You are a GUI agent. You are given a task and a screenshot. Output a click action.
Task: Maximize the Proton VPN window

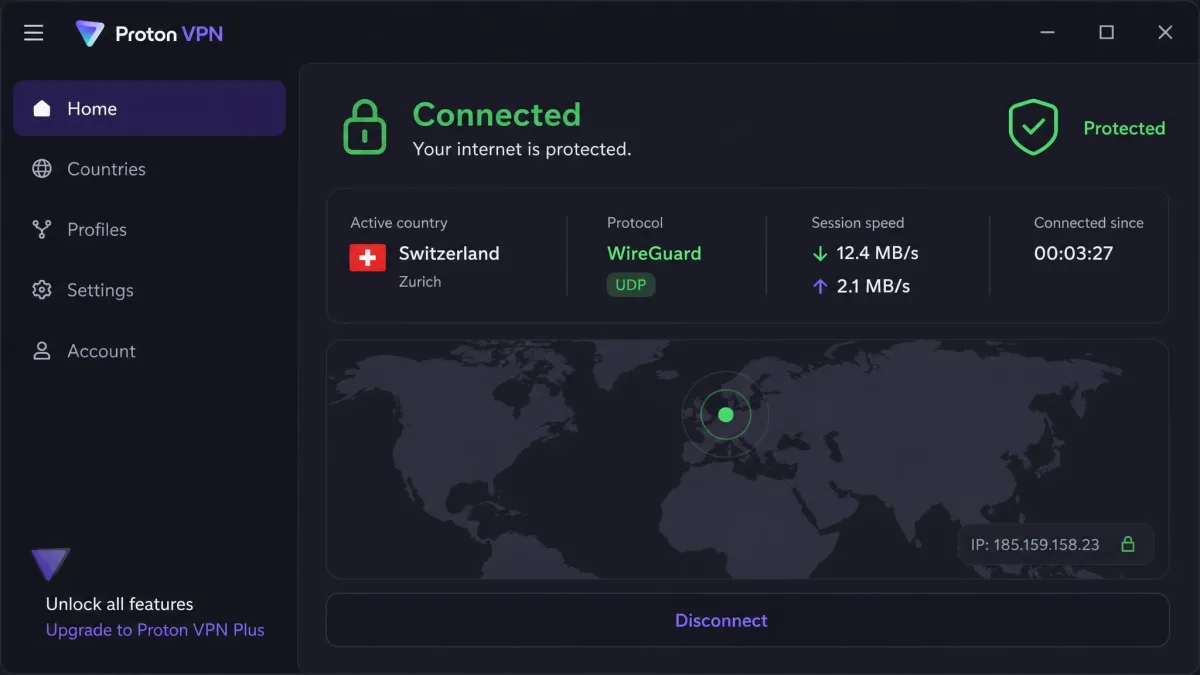(1106, 33)
